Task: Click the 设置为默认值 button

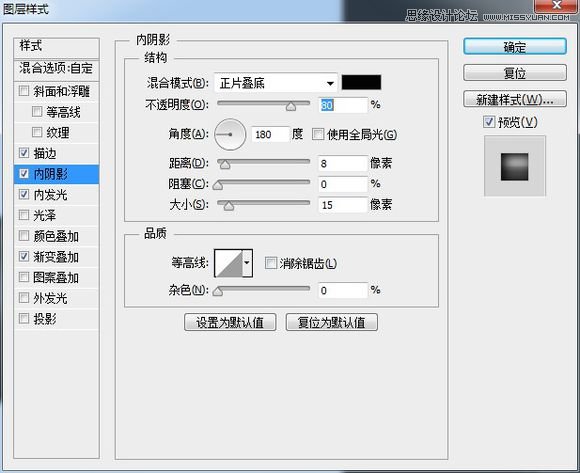Action: (230, 322)
